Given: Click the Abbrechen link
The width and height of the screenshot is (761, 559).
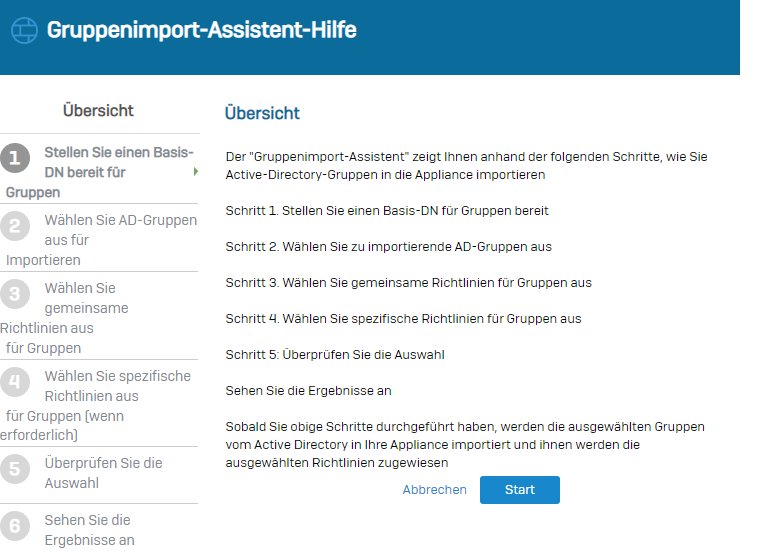Looking at the screenshot, I should [434, 490].
